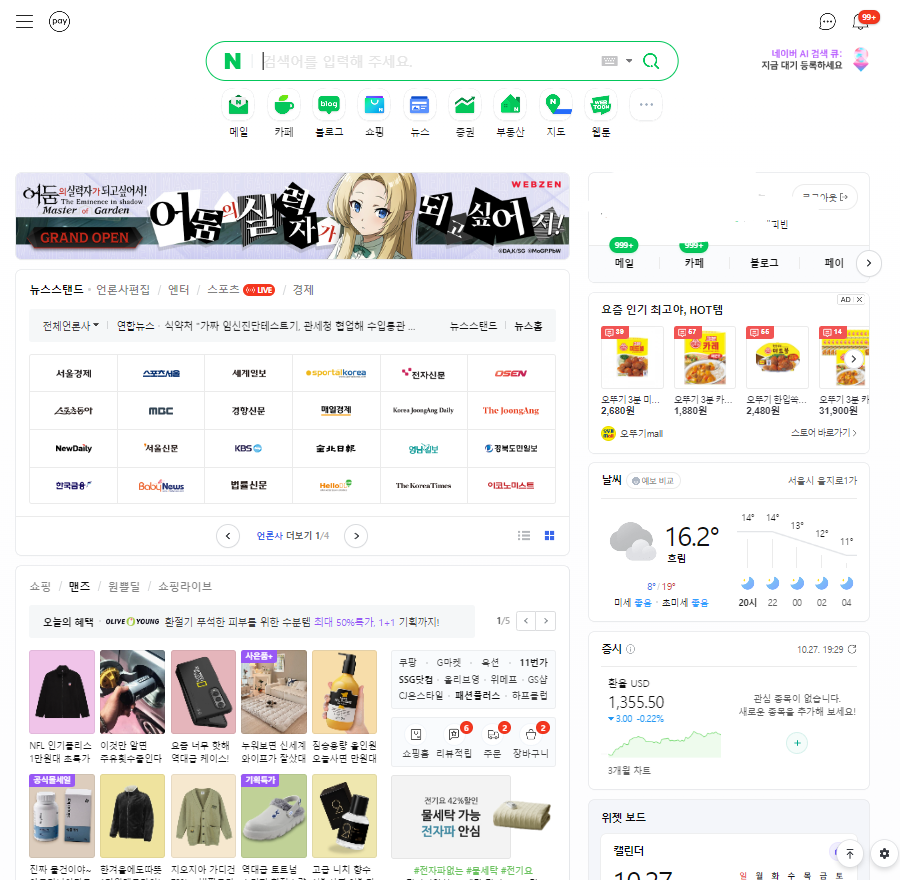This screenshot has width=900, height=880.
Task: Click the green N logo in search box
Action: (x=232, y=61)
